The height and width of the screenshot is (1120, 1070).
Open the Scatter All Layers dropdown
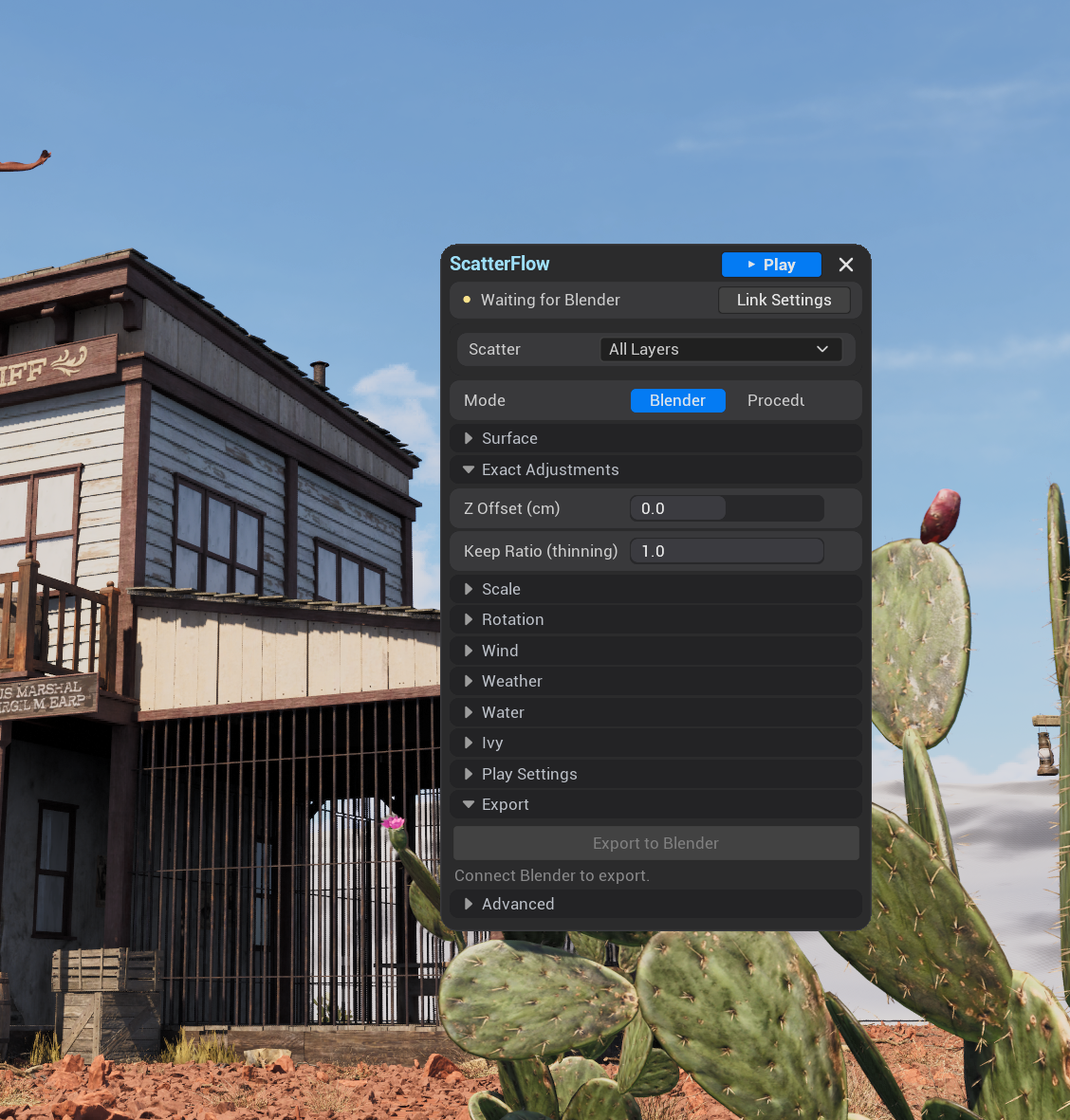[721, 349]
